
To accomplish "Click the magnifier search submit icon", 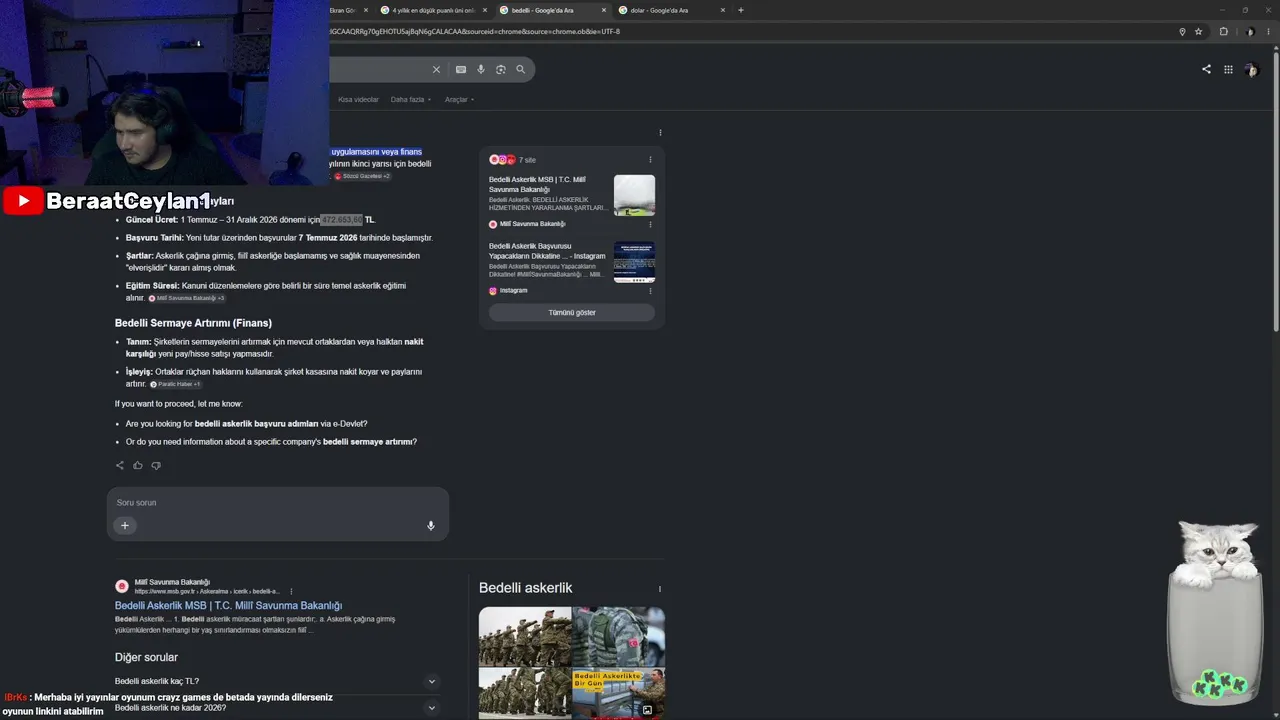I will click(x=520, y=69).
